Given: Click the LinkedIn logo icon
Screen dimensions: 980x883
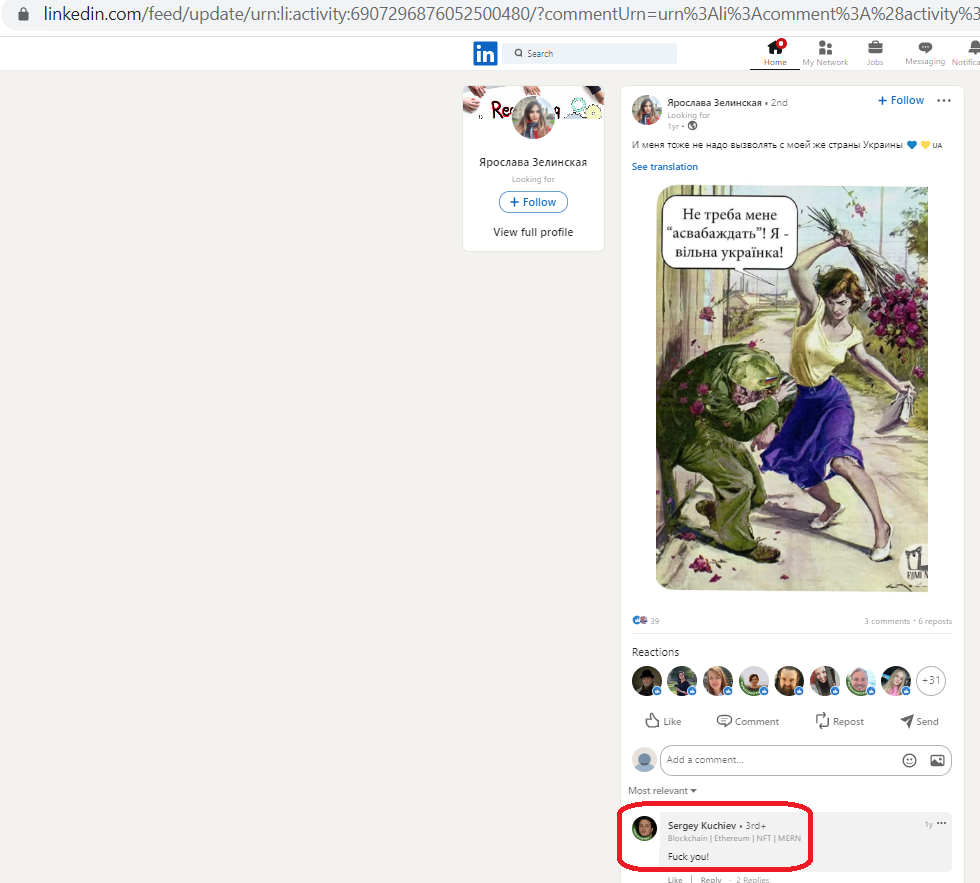Looking at the screenshot, I should 485,54.
